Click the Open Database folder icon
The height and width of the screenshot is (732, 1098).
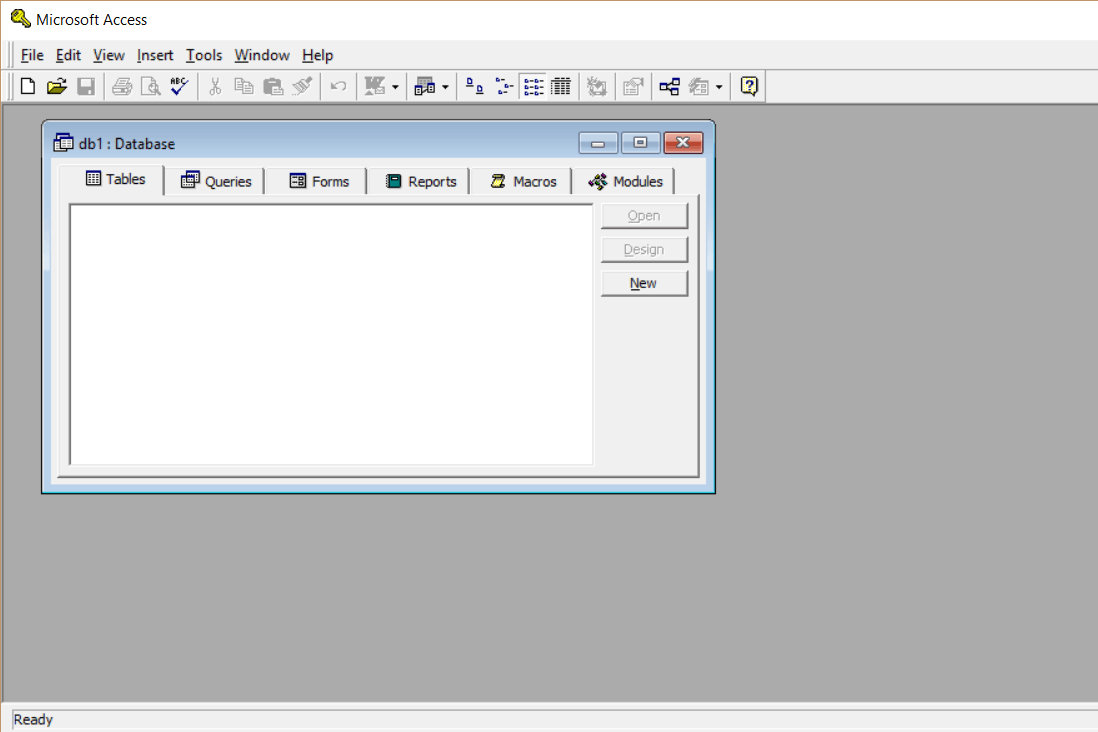(57, 86)
